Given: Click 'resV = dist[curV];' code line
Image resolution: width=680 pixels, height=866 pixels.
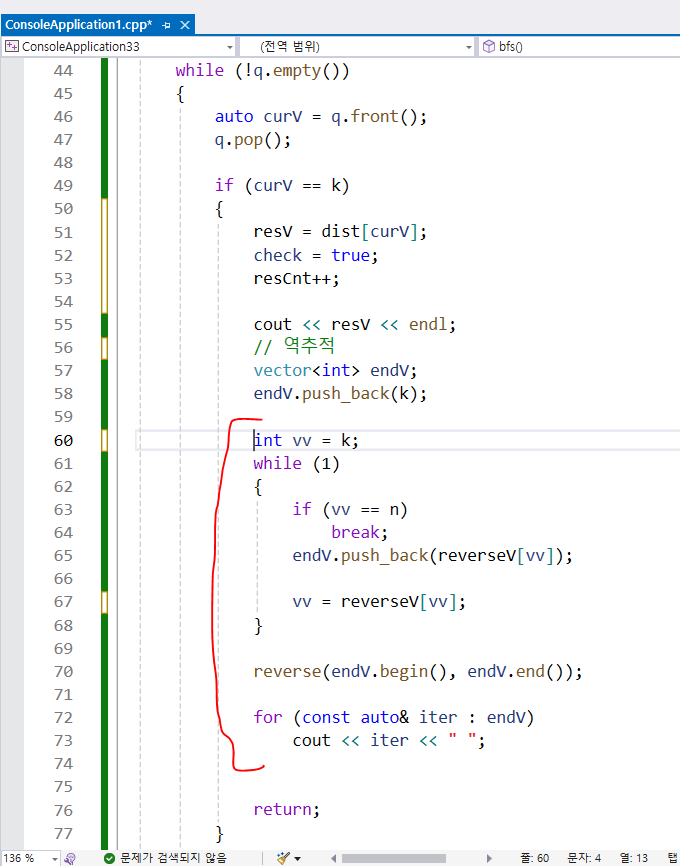Looking at the screenshot, I should pyautogui.click(x=340, y=232).
